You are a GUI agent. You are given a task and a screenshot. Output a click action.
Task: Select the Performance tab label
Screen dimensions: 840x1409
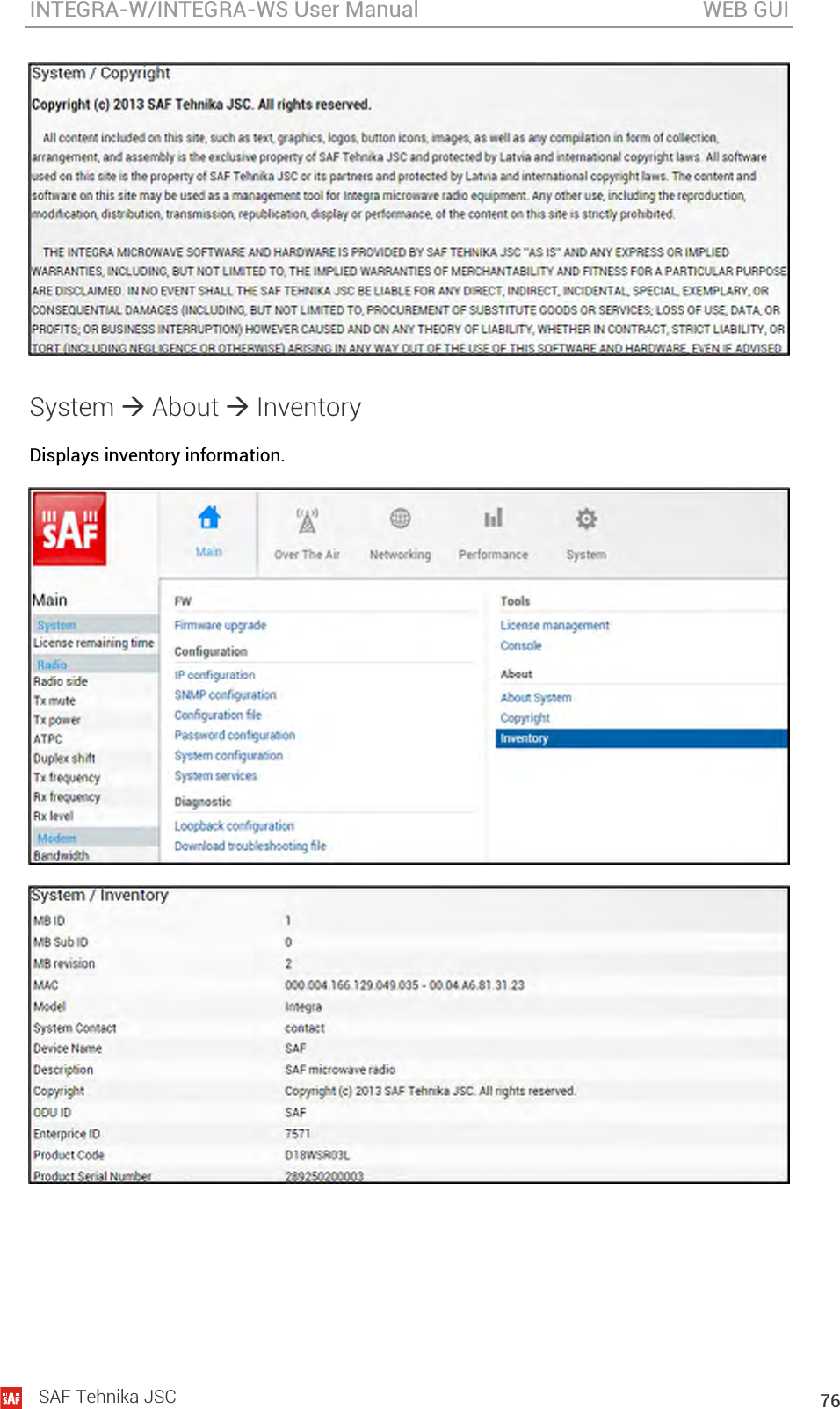click(493, 555)
